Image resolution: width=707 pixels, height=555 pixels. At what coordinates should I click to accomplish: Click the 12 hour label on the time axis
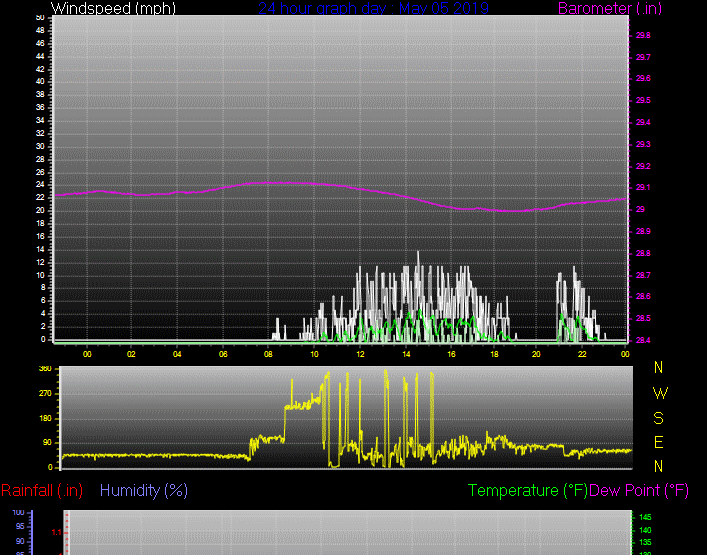(360, 354)
